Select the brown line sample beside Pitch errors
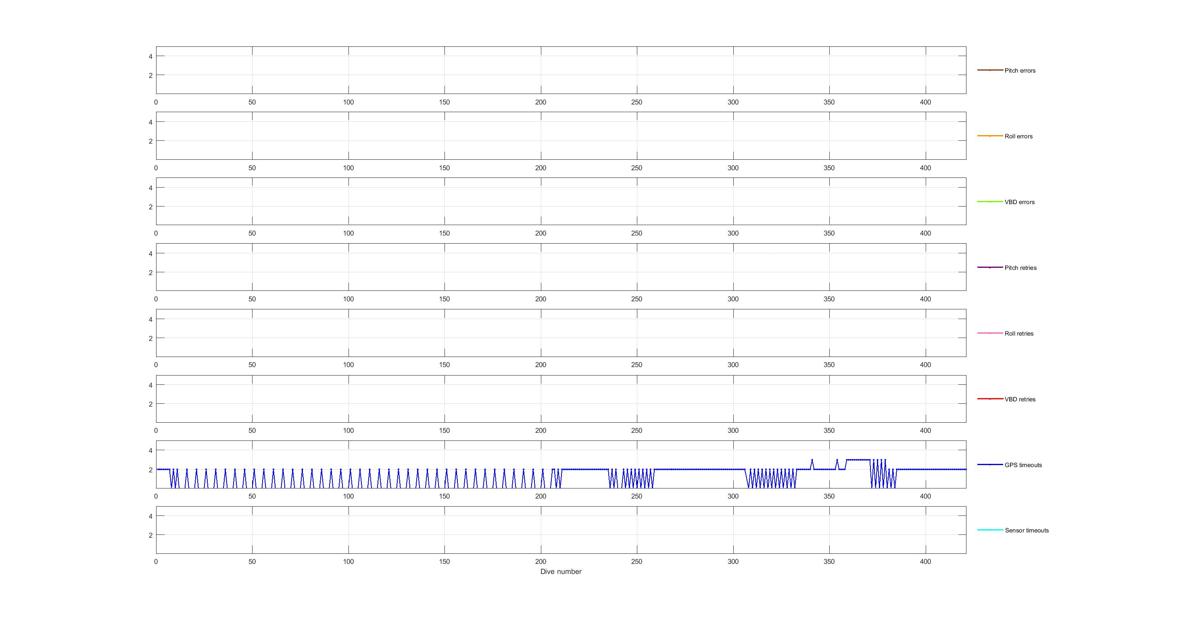This screenshot has width=1200, height=622. 990,70
